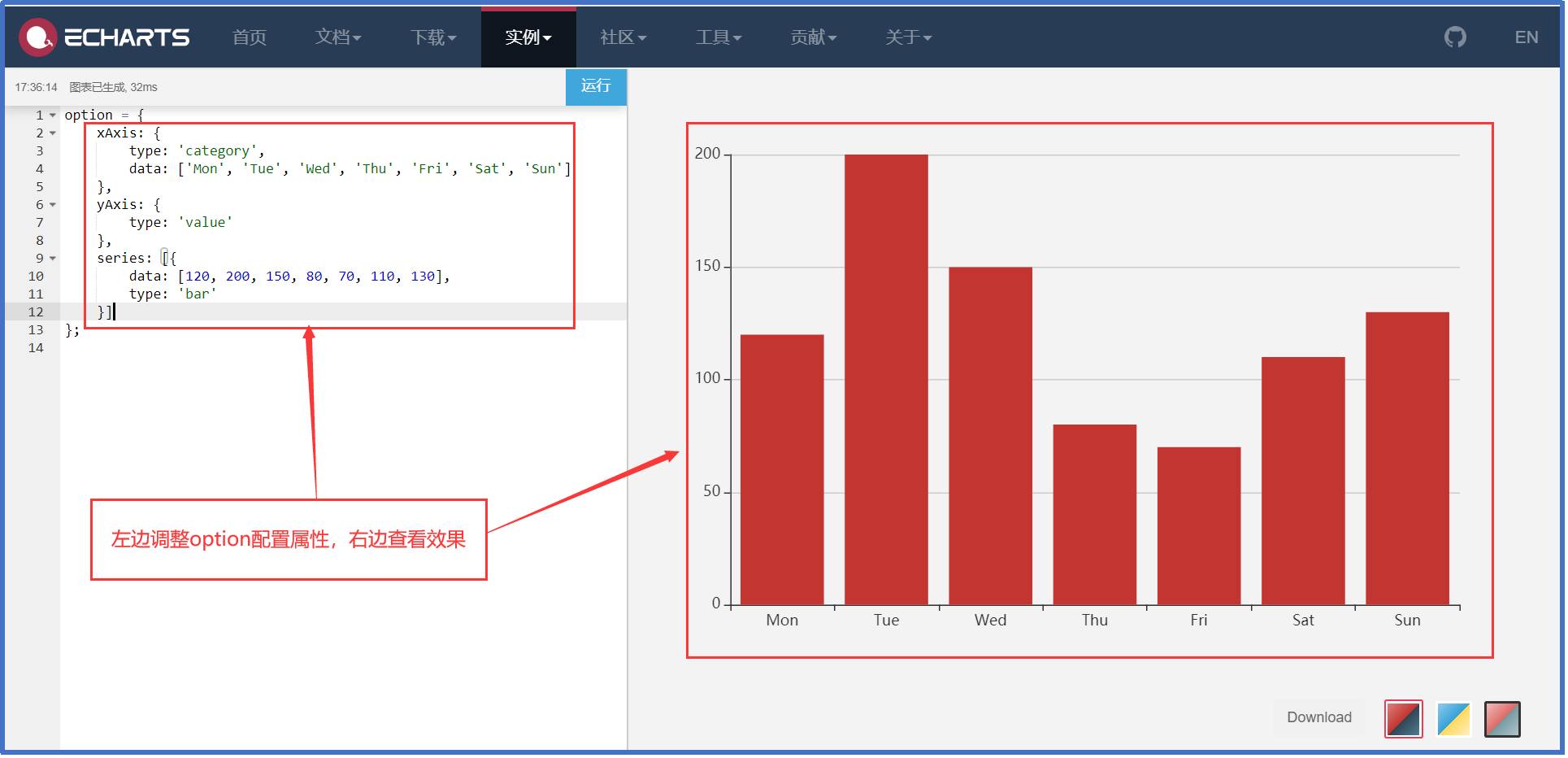
Task: Collapse the option block fold arrow on line 1
Action: point(53,115)
